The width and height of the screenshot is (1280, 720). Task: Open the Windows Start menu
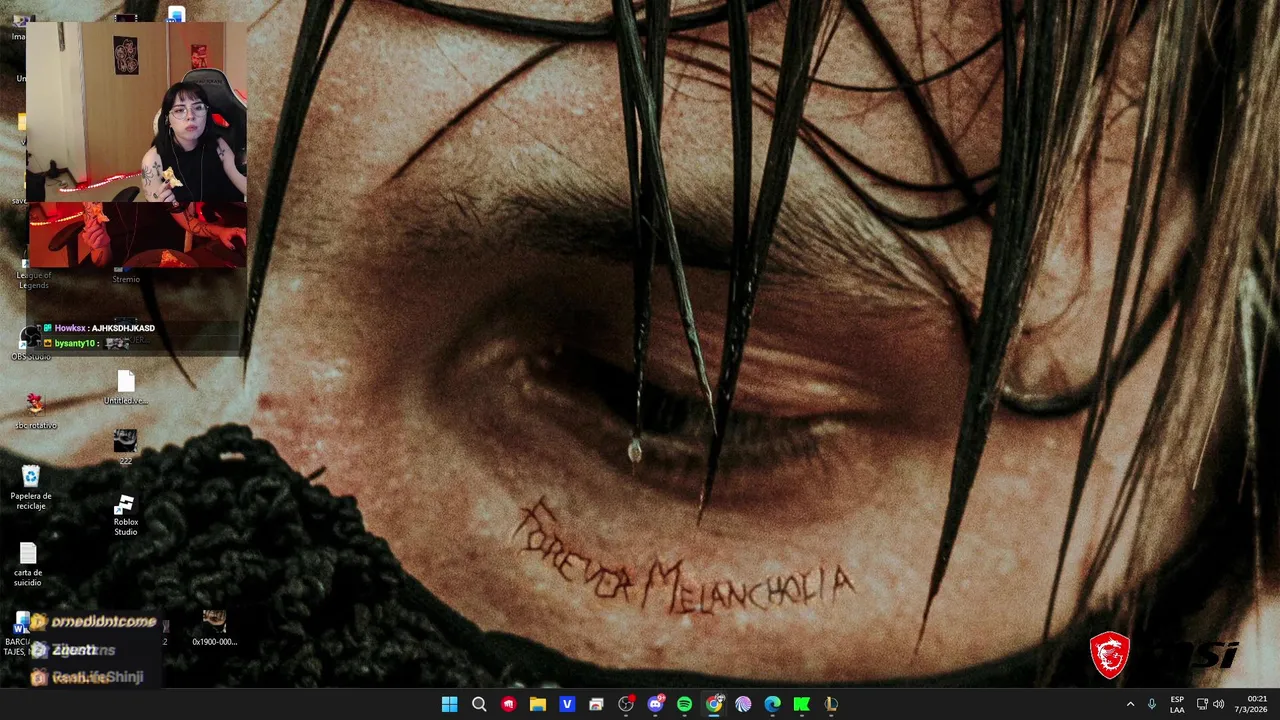[x=449, y=704]
